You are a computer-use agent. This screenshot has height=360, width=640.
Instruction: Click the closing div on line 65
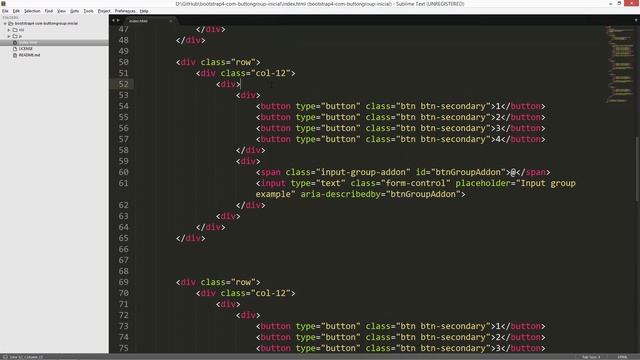191,238
